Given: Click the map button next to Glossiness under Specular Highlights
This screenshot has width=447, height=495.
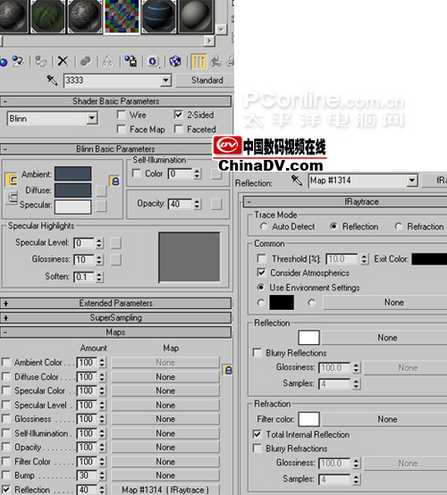Looking at the screenshot, I should 116,260.
